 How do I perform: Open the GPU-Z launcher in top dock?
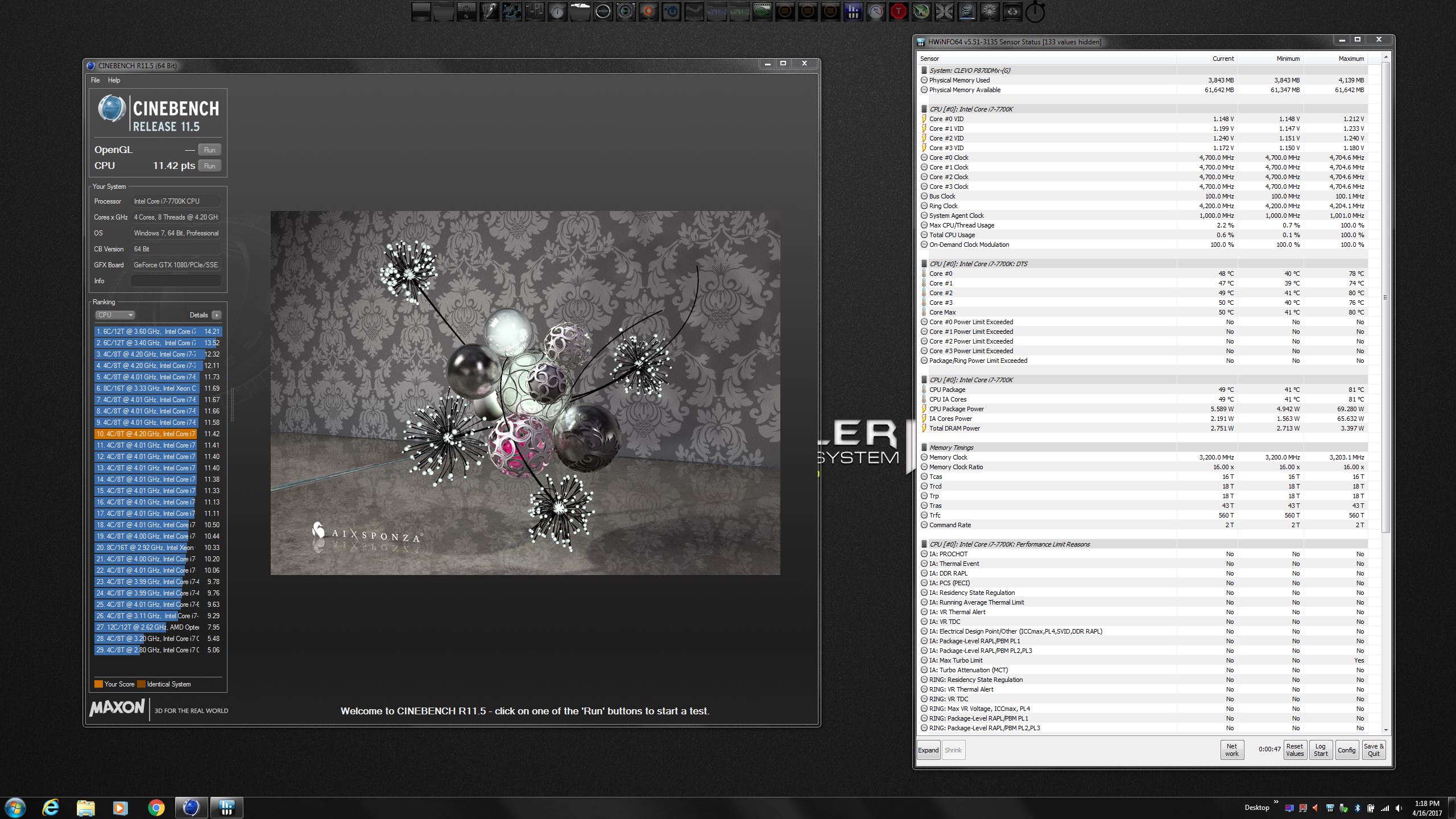(739, 11)
